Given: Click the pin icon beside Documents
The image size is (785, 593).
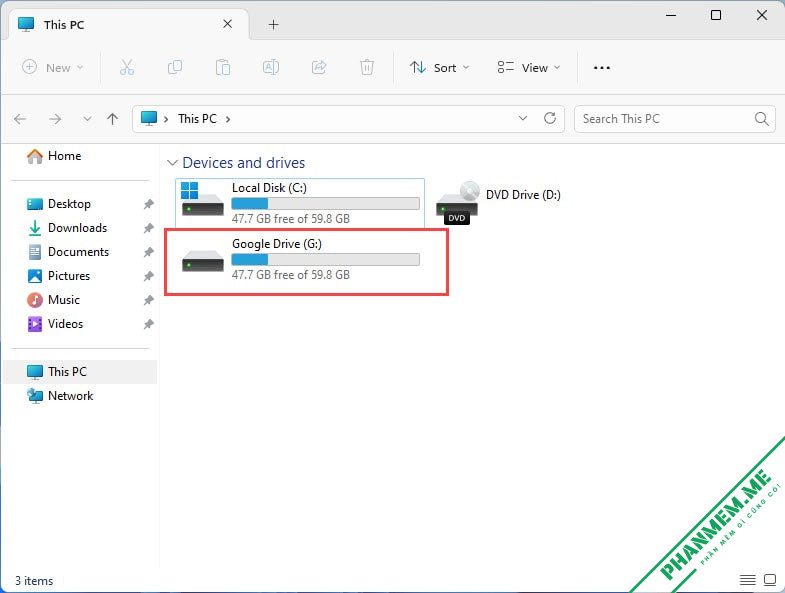Looking at the screenshot, I should 148,252.
